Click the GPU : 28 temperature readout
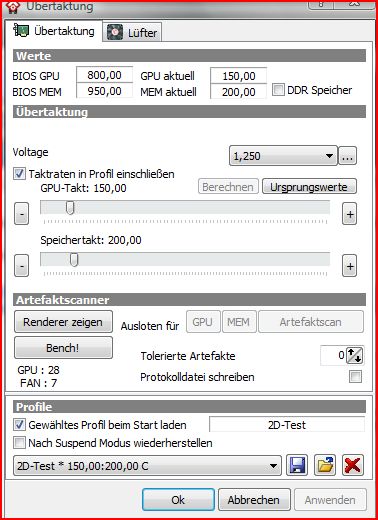 click(x=38, y=370)
